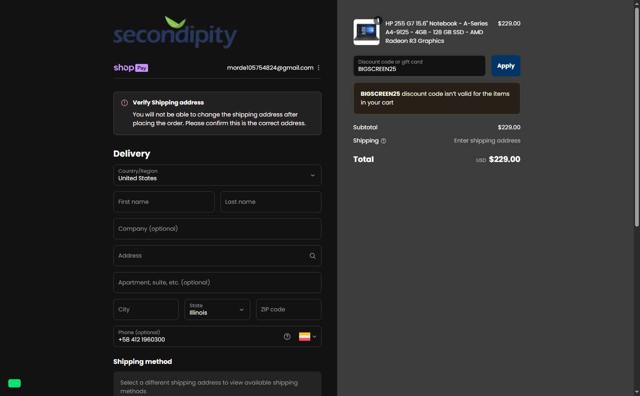Focus the Last name field

tap(271, 202)
